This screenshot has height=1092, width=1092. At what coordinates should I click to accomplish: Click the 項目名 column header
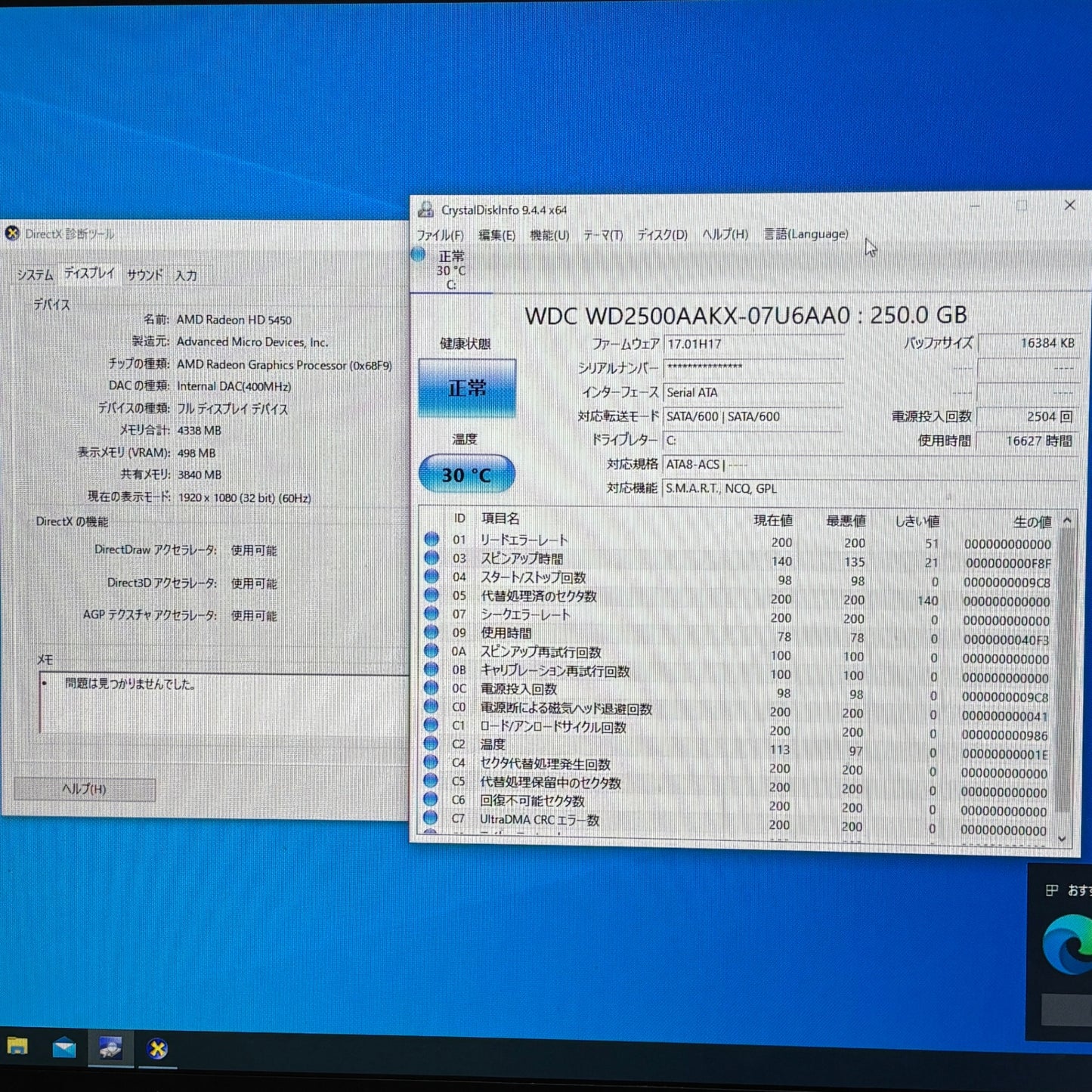pyautogui.click(x=500, y=518)
